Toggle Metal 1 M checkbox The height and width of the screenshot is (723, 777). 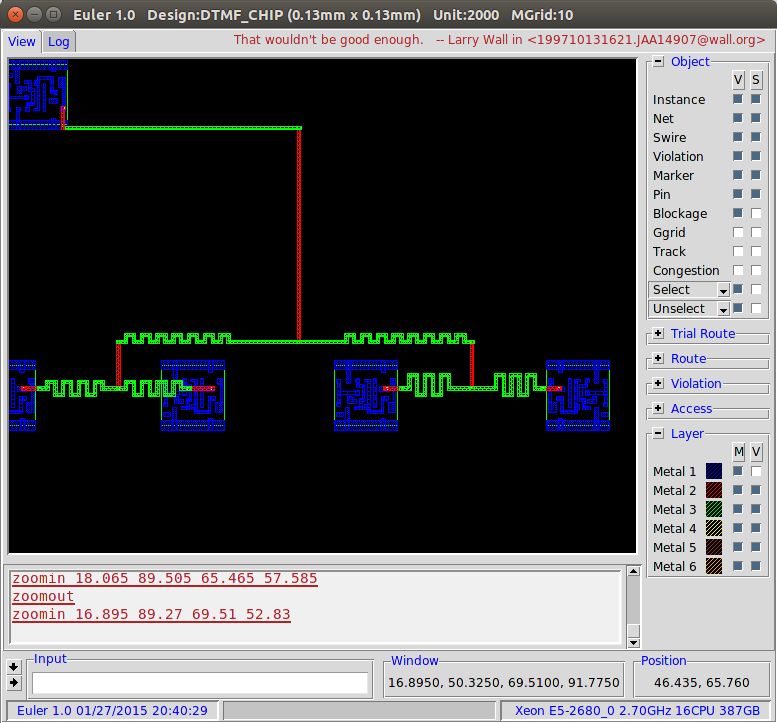[738, 471]
